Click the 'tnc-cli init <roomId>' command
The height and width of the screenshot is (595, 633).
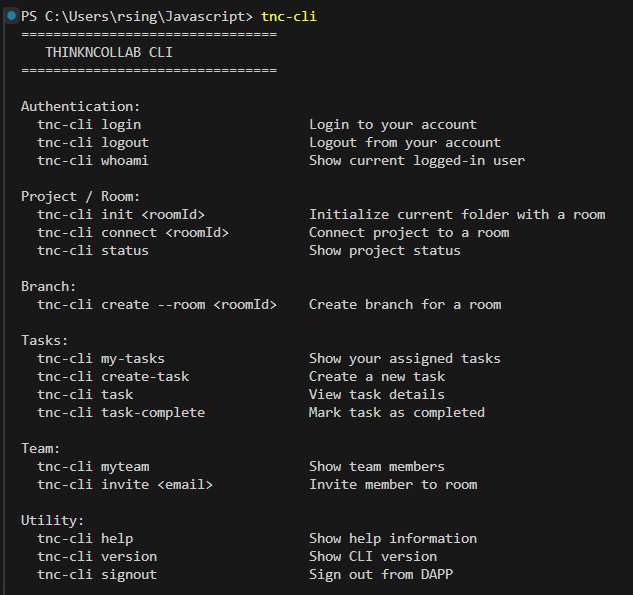pyautogui.click(x=121, y=215)
